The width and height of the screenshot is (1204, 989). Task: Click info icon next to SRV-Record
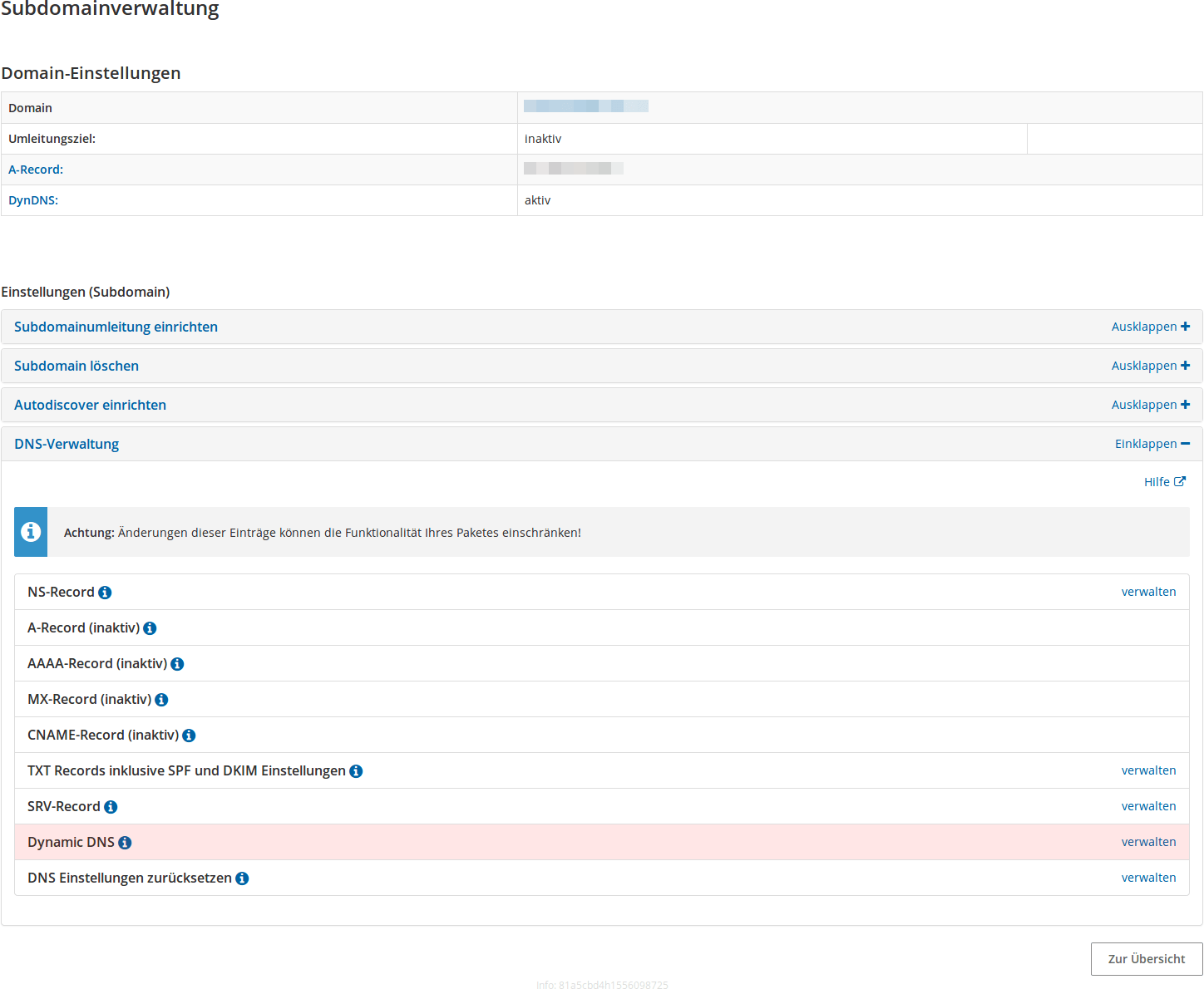click(111, 807)
